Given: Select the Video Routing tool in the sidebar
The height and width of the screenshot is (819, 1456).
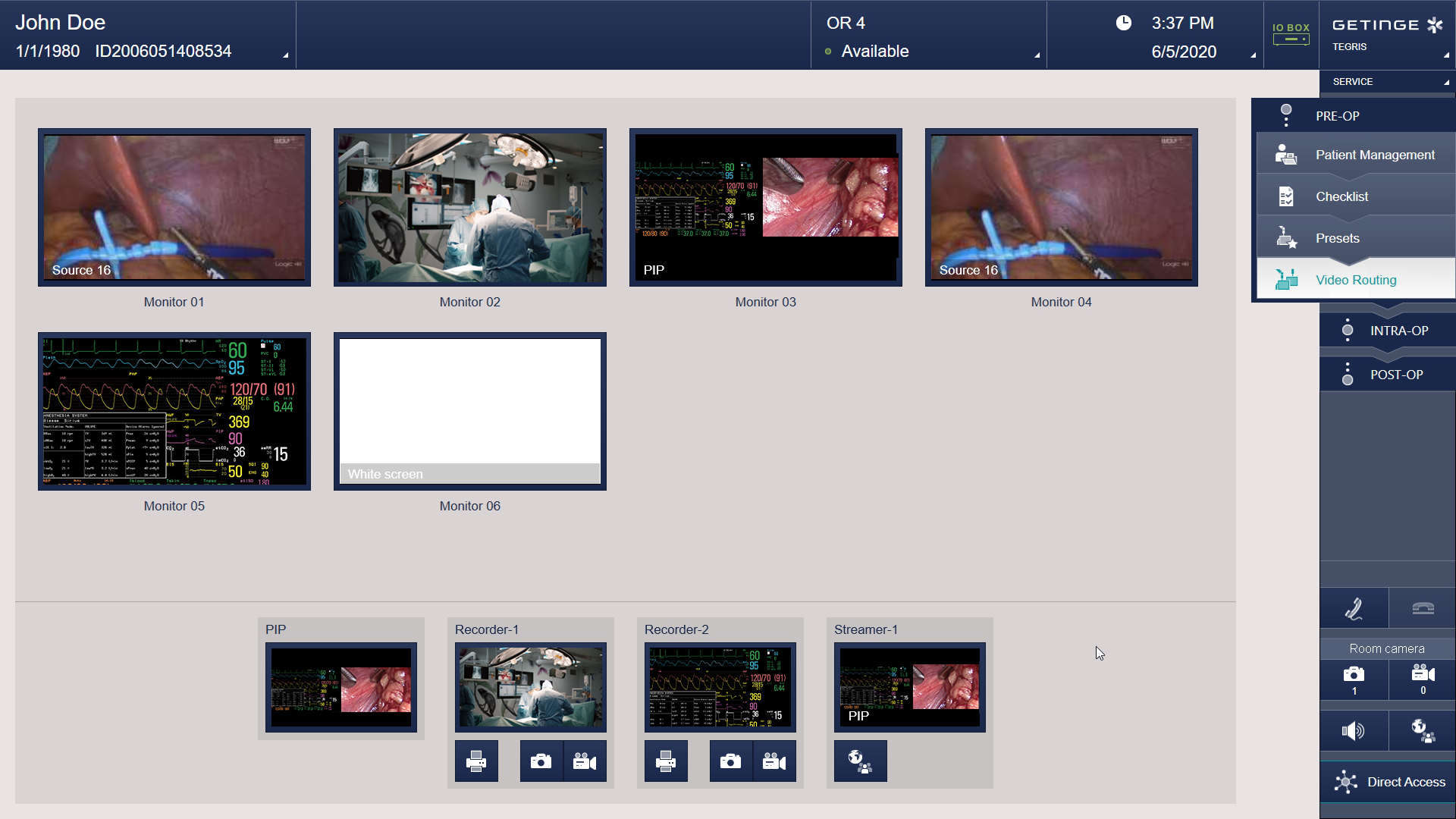Looking at the screenshot, I should [1354, 279].
